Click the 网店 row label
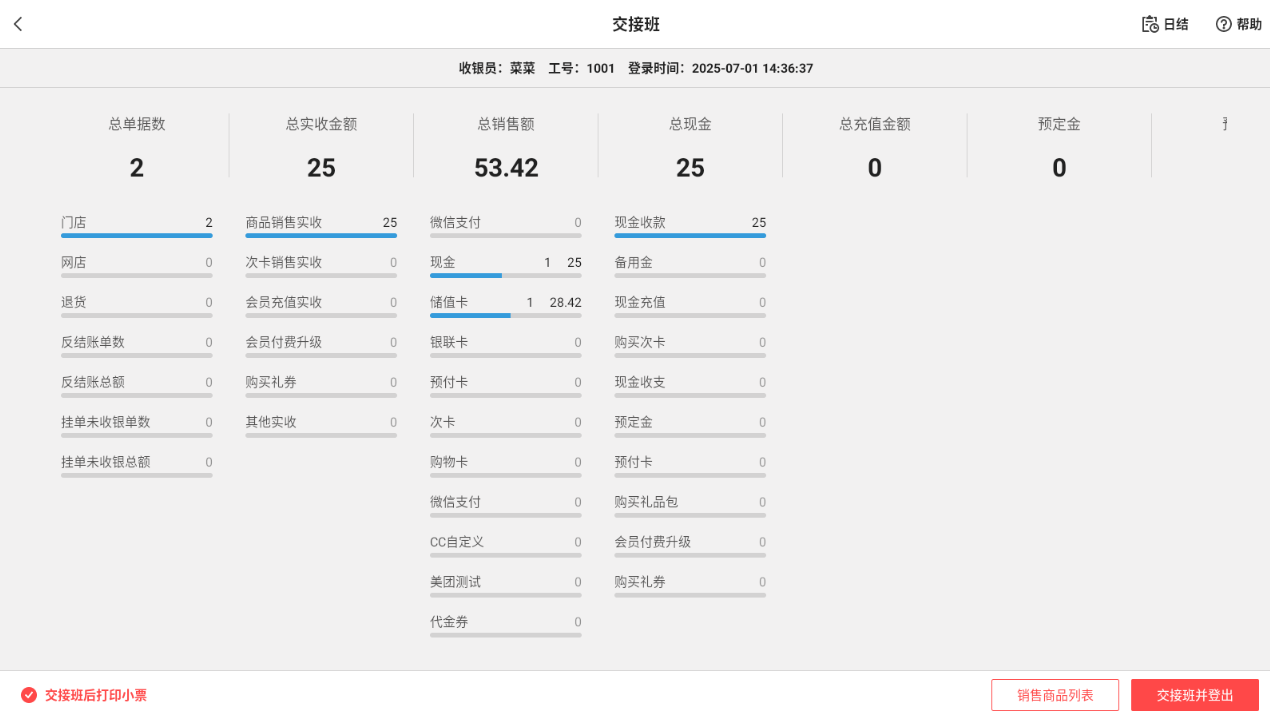This screenshot has width=1270, height=718. pyautogui.click(x=74, y=262)
